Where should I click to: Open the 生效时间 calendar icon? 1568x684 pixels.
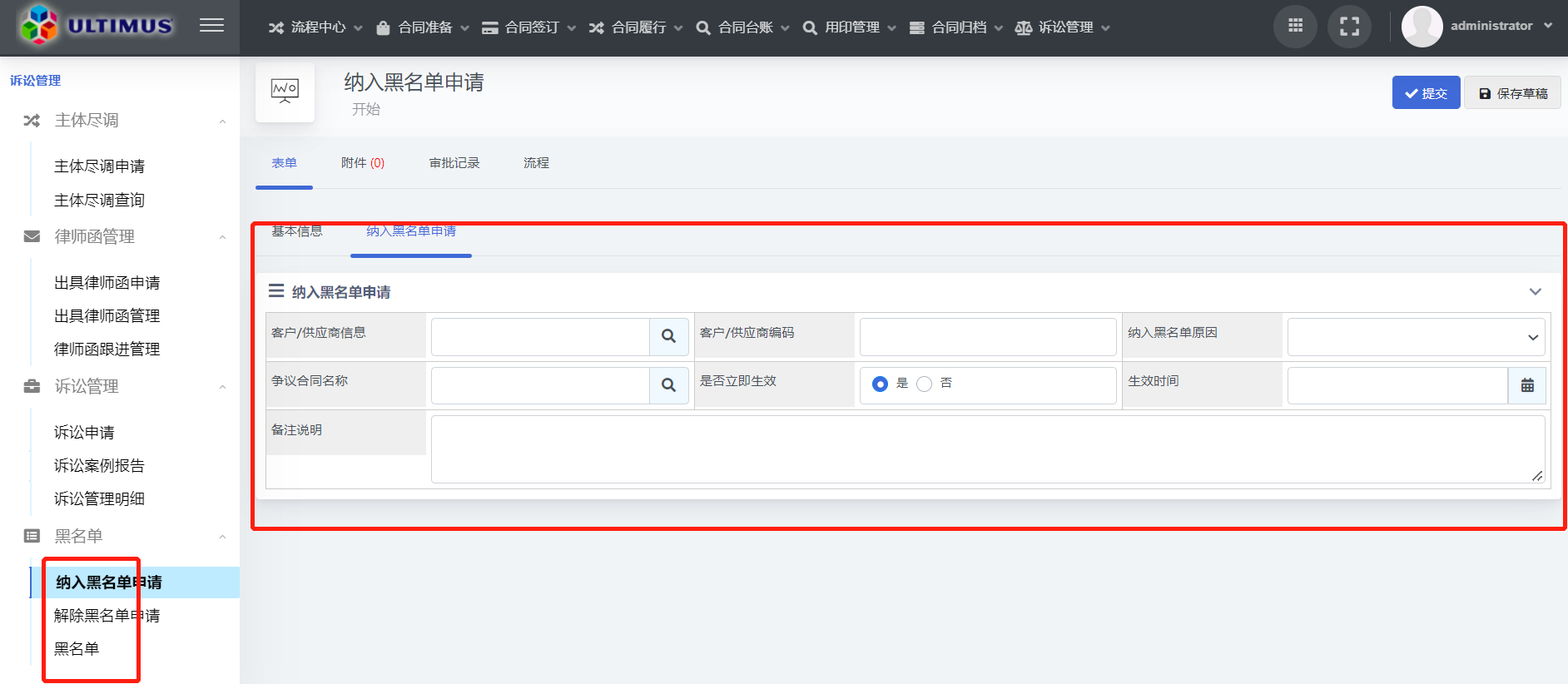[1527, 385]
